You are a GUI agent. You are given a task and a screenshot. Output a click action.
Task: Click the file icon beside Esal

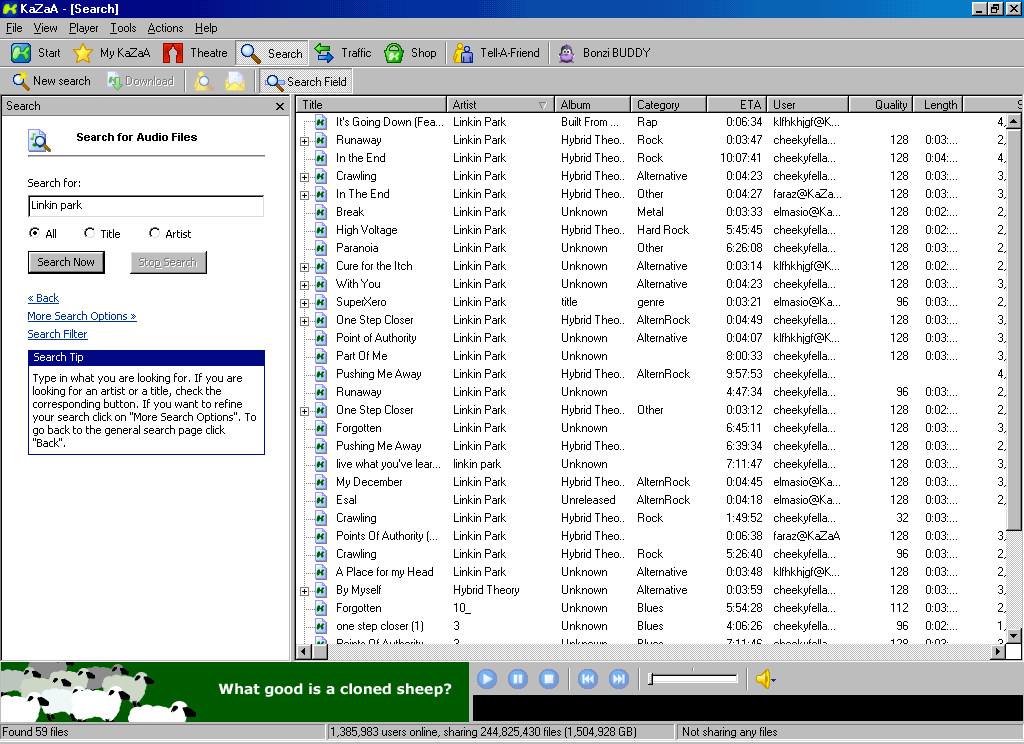click(x=321, y=500)
